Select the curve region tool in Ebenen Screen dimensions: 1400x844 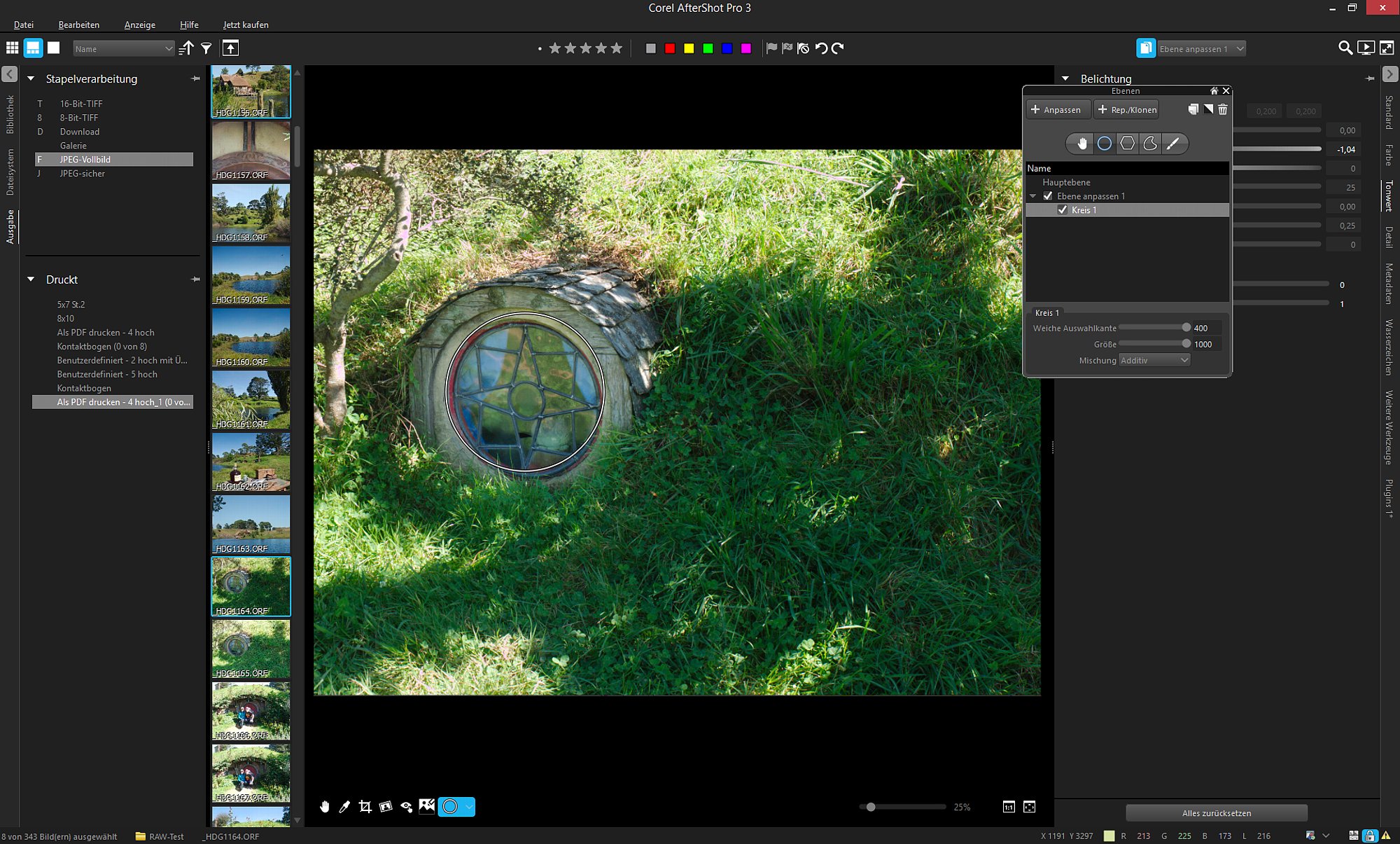[1150, 144]
